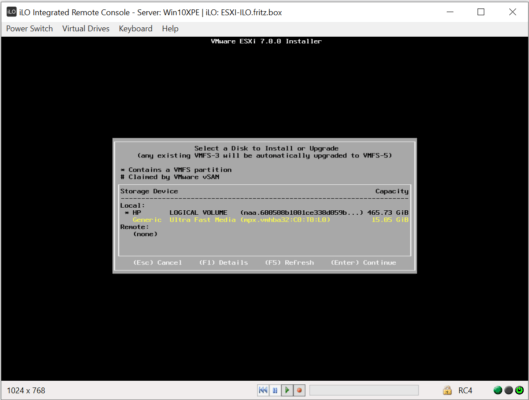The width and height of the screenshot is (529, 400).
Task: Click the (F5) Refresh option
Action: 289,262
